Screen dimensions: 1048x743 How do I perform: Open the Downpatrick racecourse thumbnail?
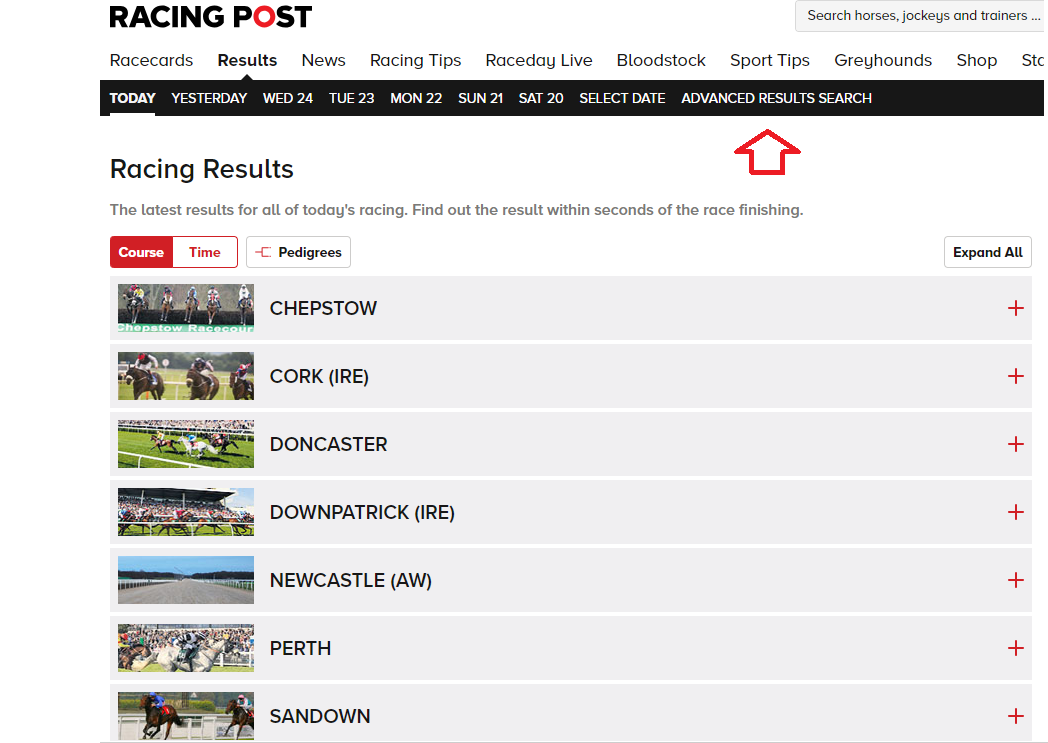click(186, 512)
